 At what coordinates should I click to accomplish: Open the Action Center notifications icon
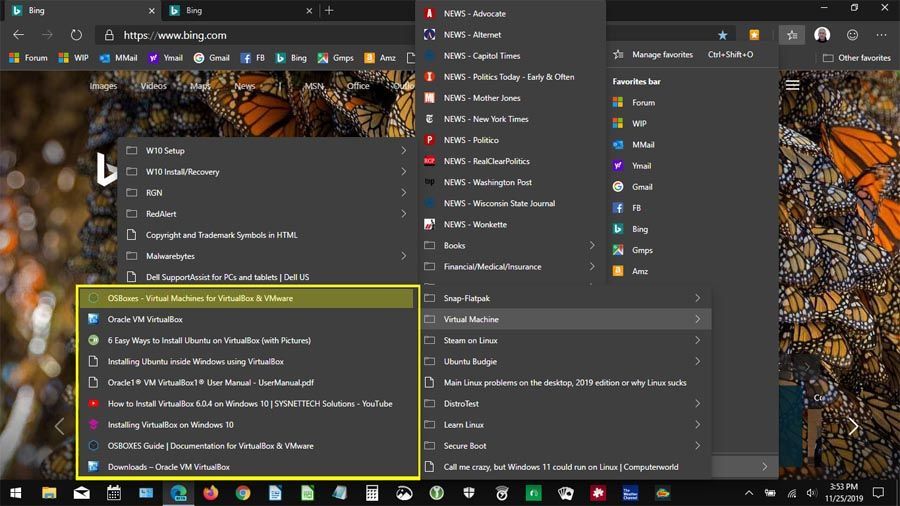click(878, 493)
